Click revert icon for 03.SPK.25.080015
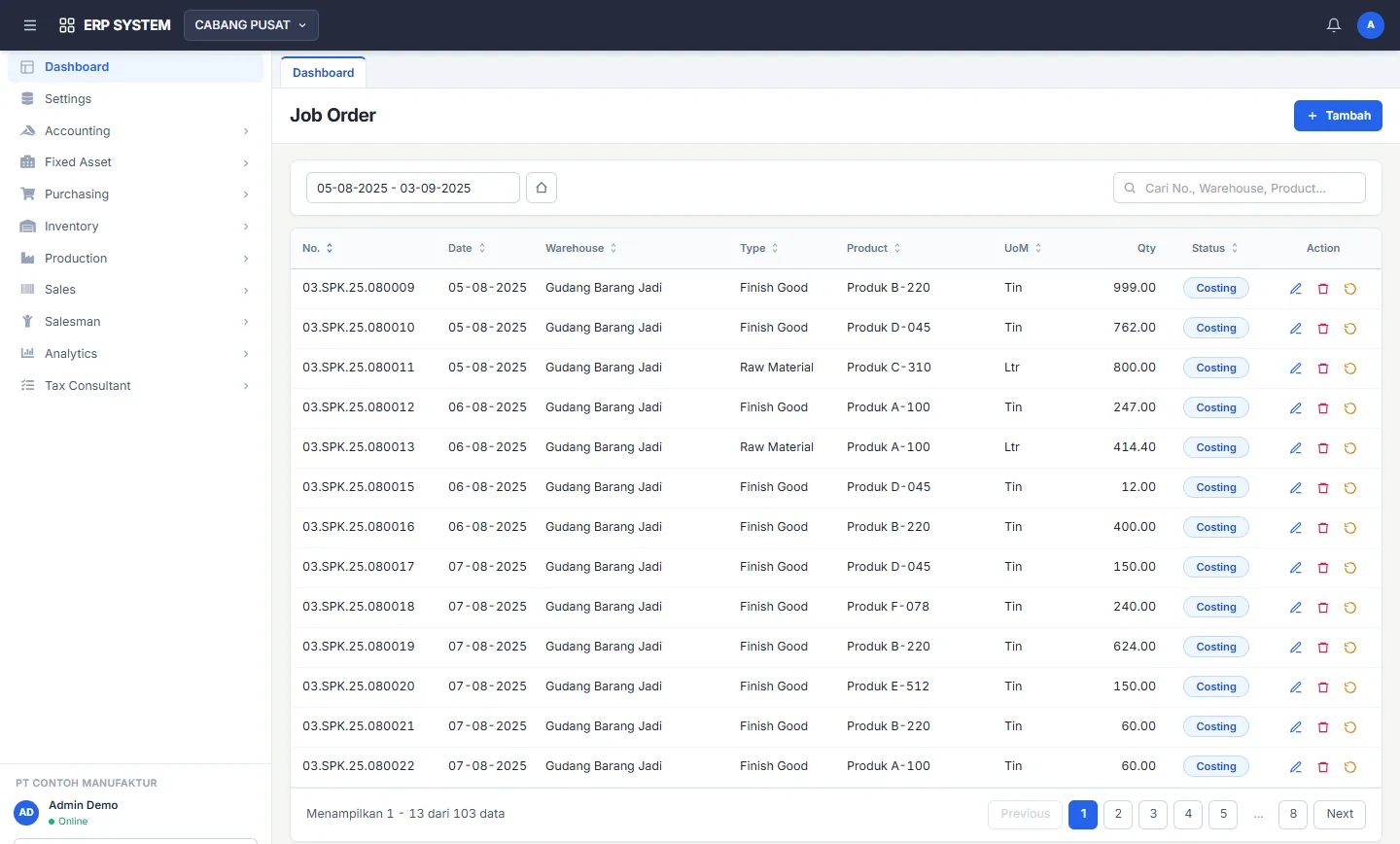 (x=1350, y=488)
